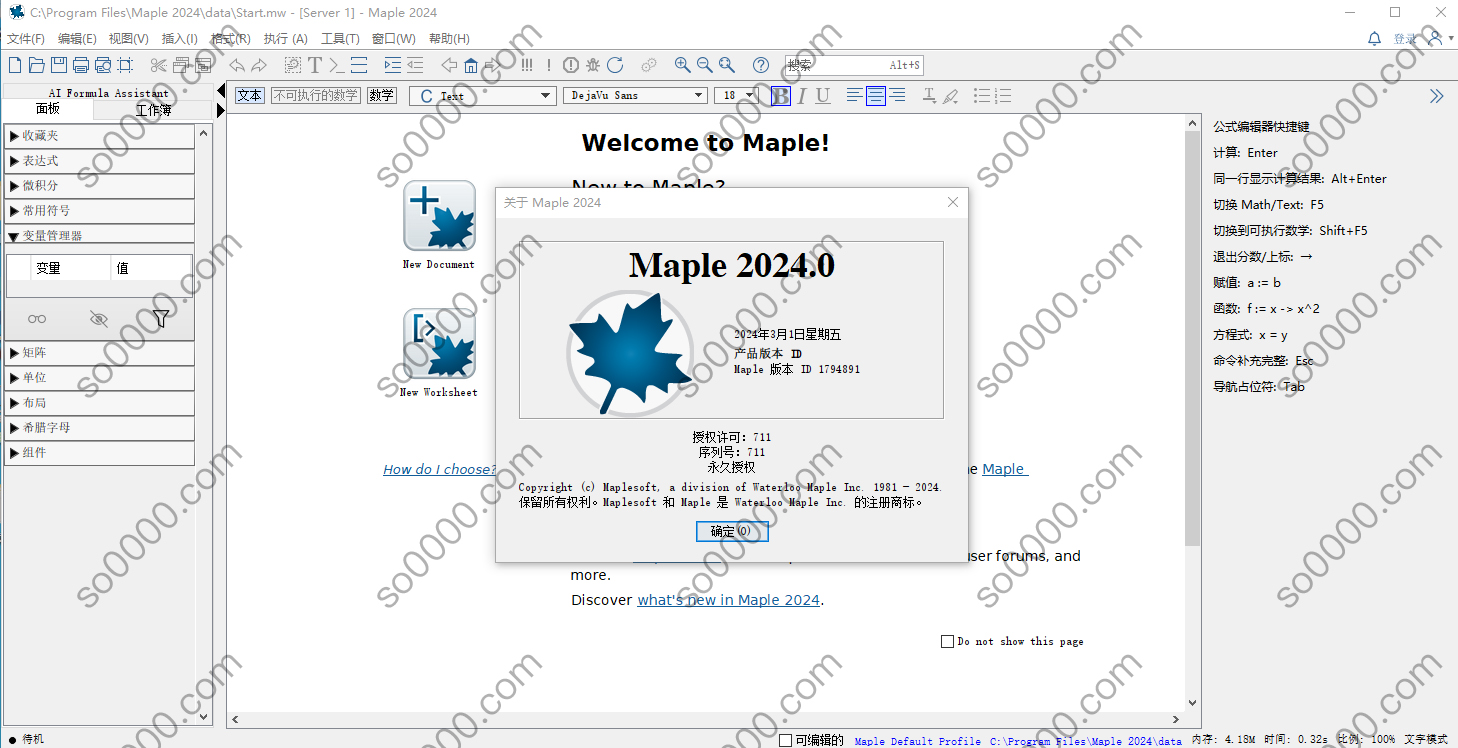Insert Maple prompt with the >_ icon
This screenshot has width=1458, height=748.
click(x=337, y=65)
